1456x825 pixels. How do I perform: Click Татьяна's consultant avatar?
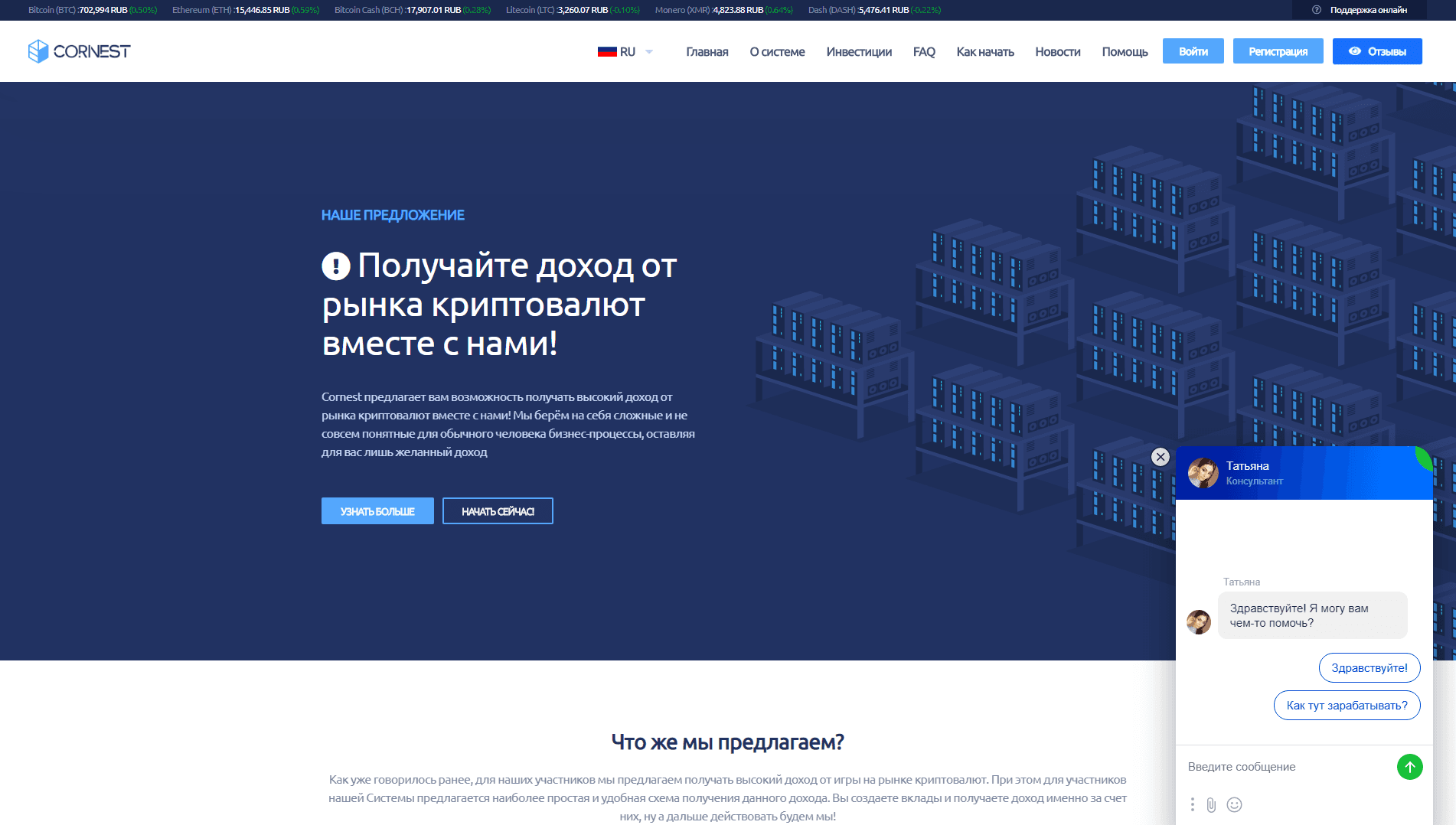[1203, 472]
